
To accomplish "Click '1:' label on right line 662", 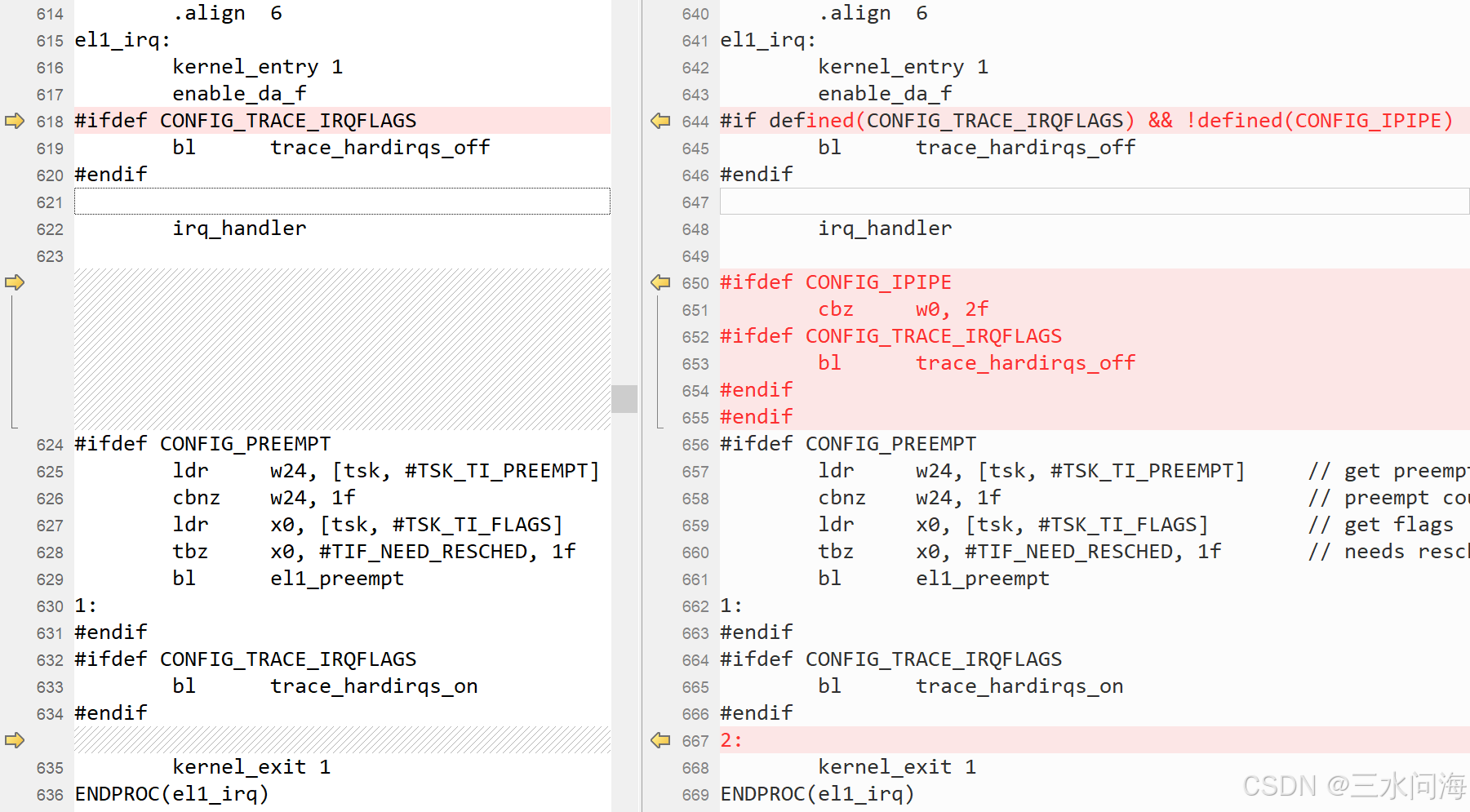I will [x=731, y=606].
